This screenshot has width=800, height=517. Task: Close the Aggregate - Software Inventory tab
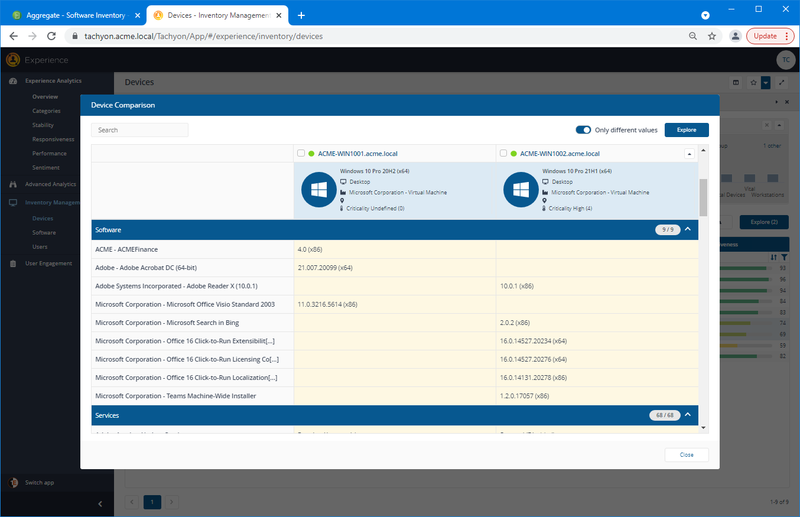pyautogui.click(x=137, y=15)
